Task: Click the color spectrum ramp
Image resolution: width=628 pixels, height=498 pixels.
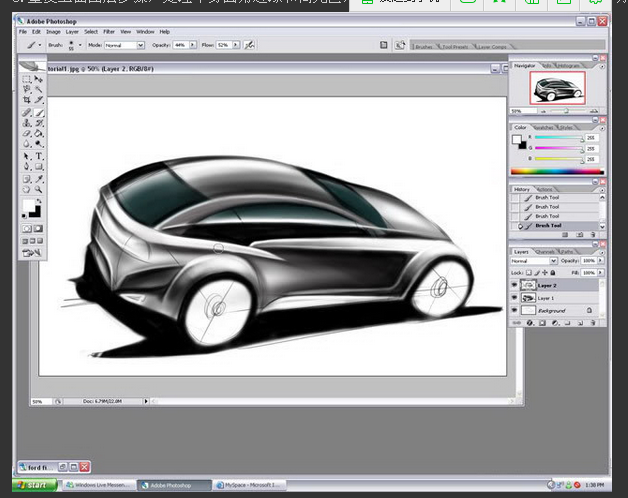Action: tap(557, 171)
